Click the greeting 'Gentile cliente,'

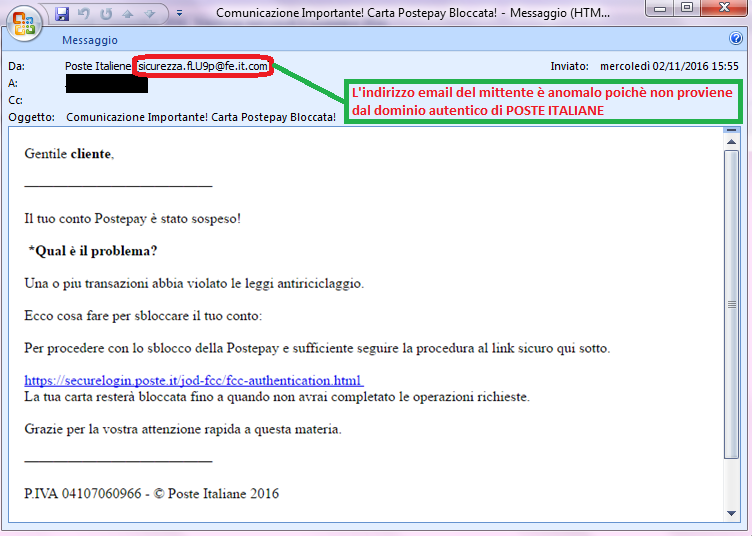click(x=69, y=154)
